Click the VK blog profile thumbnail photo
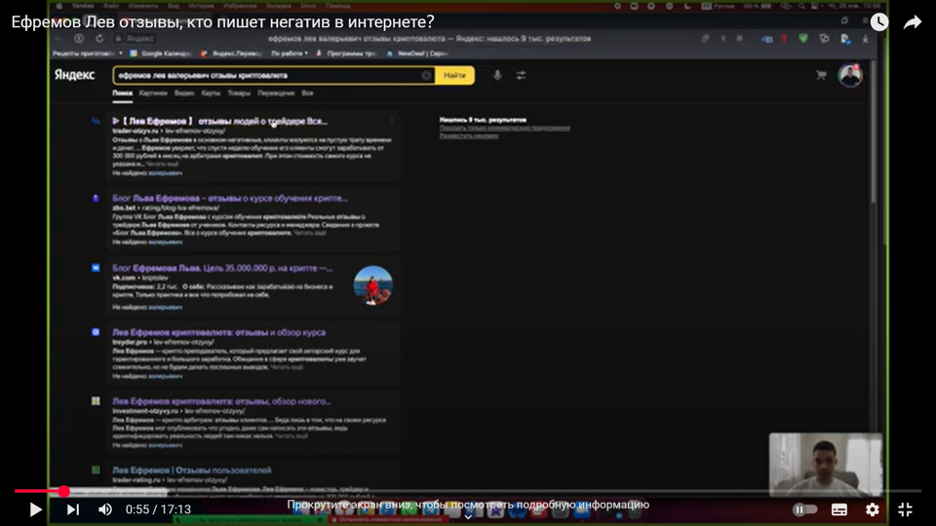Image resolution: width=936 pixels, height=526 pixels. [x=373, y=285]
